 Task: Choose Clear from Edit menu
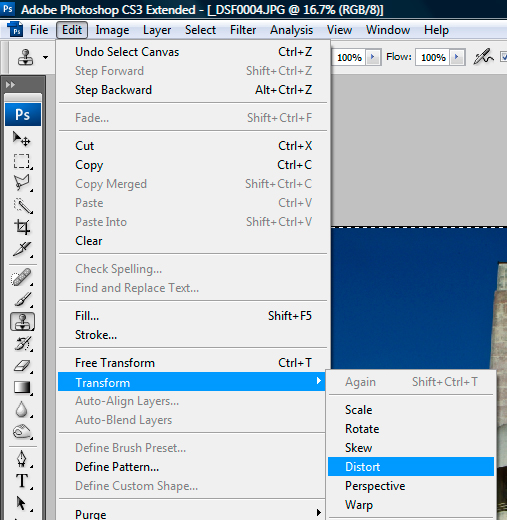tap(193, 241)
